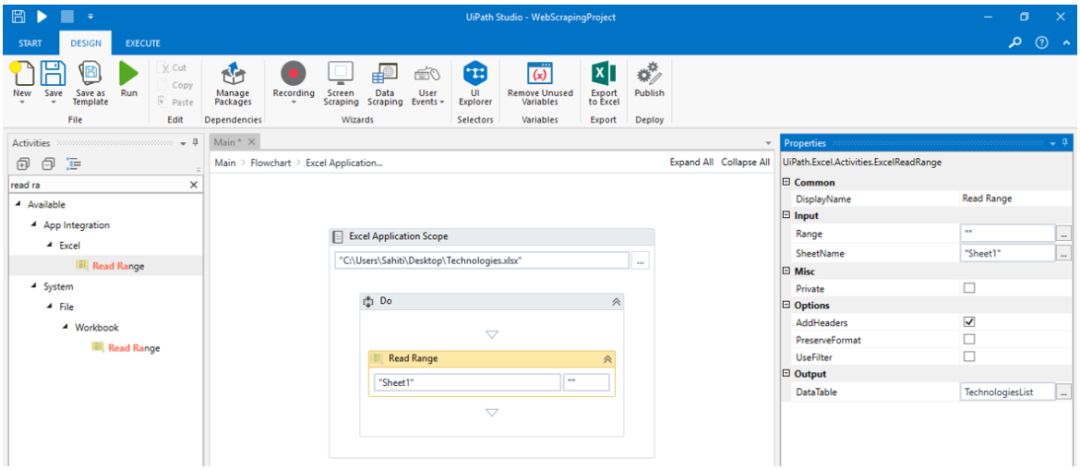Collapse the Do sequence
This screenshot has width=1080, height=470.
pos(616,302)
